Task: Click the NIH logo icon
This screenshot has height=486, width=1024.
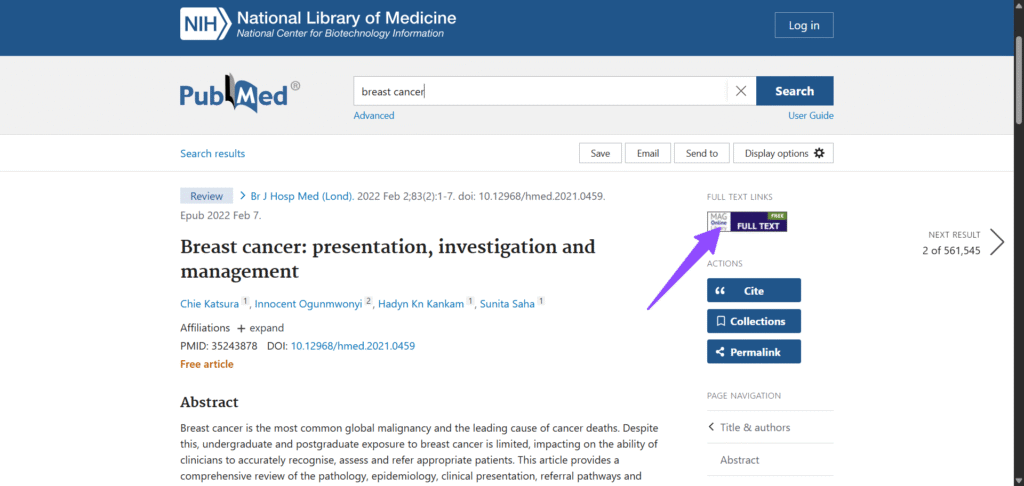Action: (204, 25)
